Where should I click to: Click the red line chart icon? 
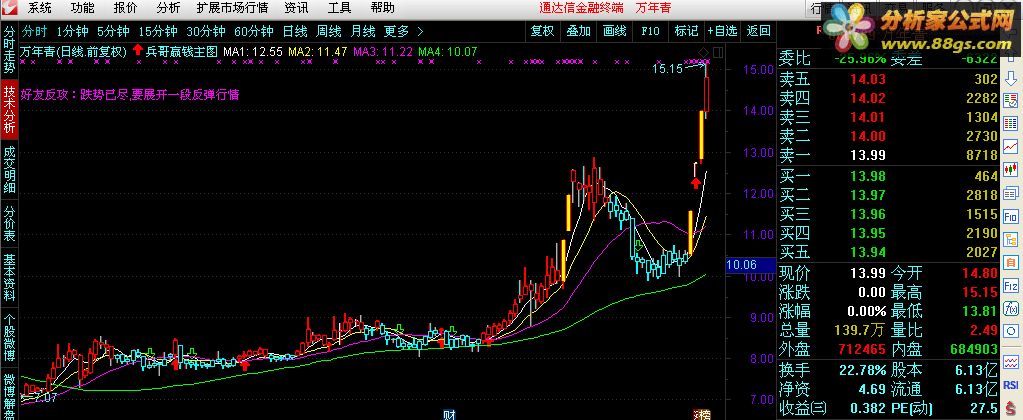click(x=1011, y=145)
